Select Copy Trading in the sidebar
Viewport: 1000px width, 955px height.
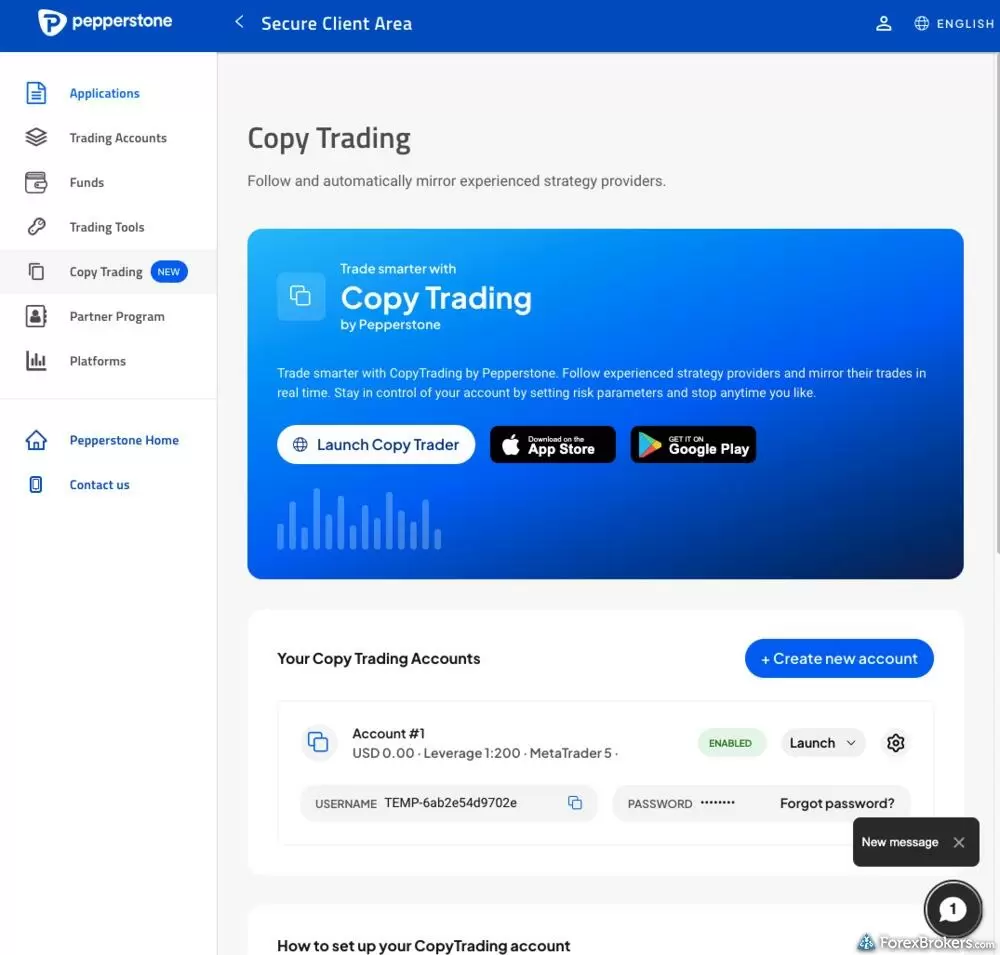106,272
